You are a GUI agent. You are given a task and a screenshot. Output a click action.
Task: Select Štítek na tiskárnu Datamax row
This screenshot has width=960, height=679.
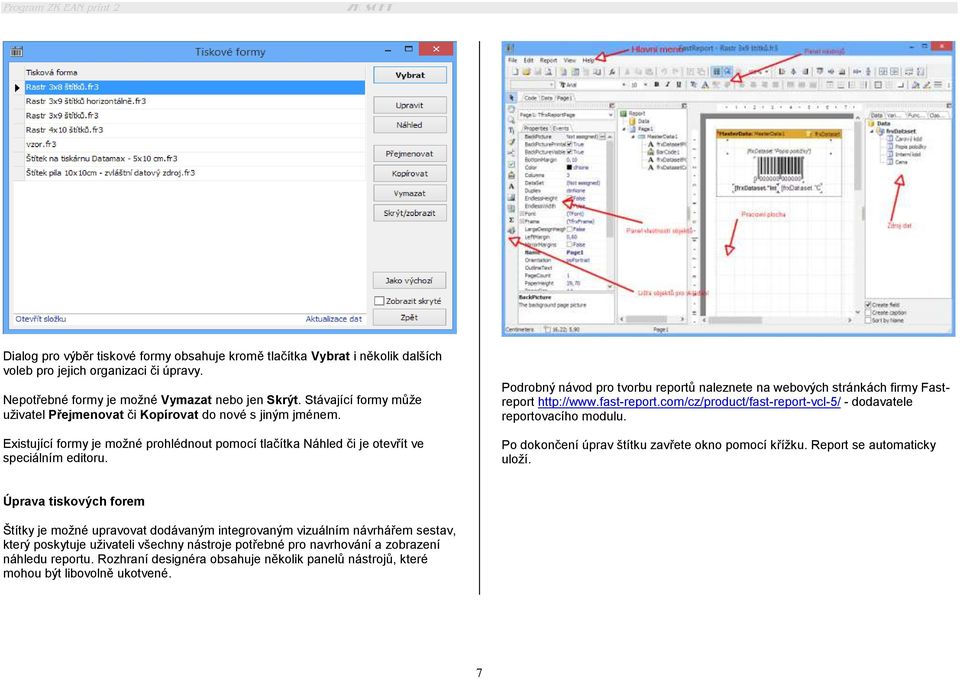[195, 158]
